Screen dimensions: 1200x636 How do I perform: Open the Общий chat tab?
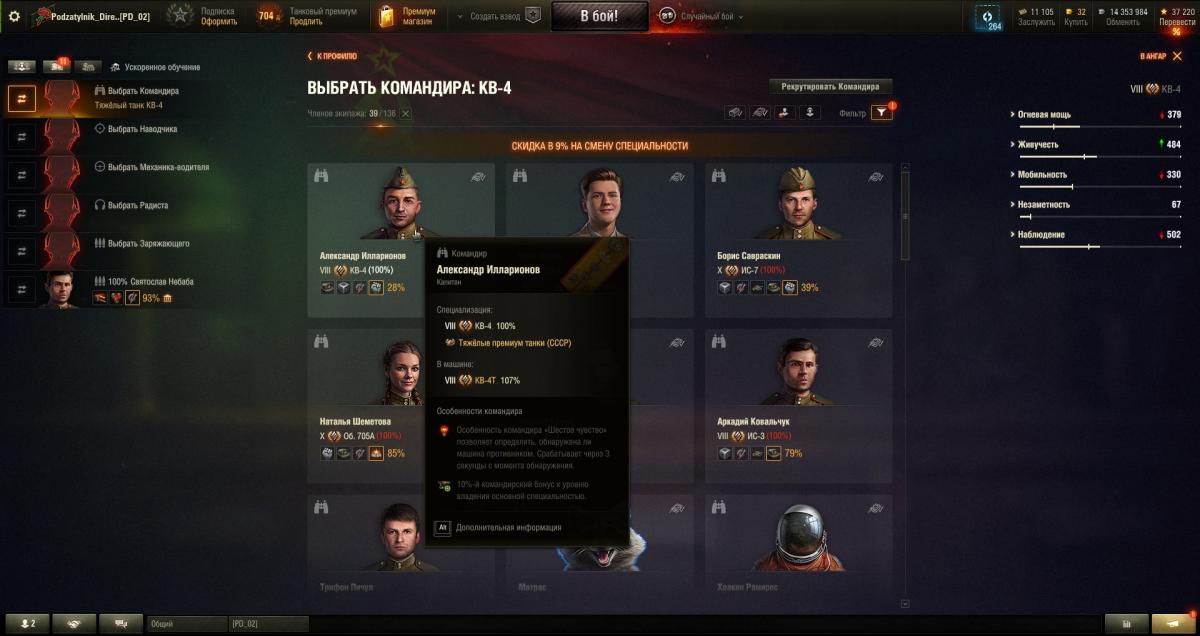point(186,624)
